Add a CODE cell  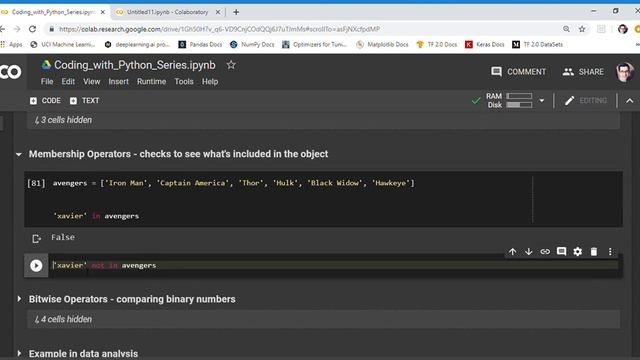(45, 100)
